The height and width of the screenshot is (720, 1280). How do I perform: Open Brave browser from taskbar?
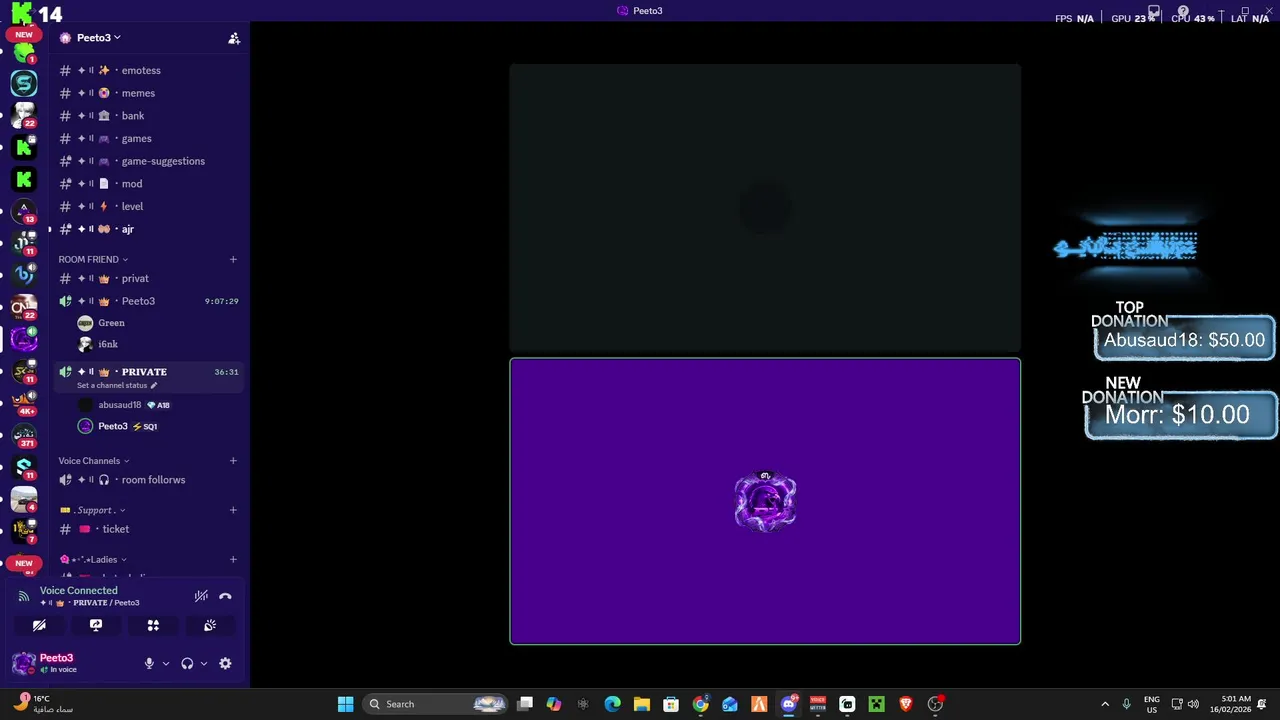click(x=905, y=704)
